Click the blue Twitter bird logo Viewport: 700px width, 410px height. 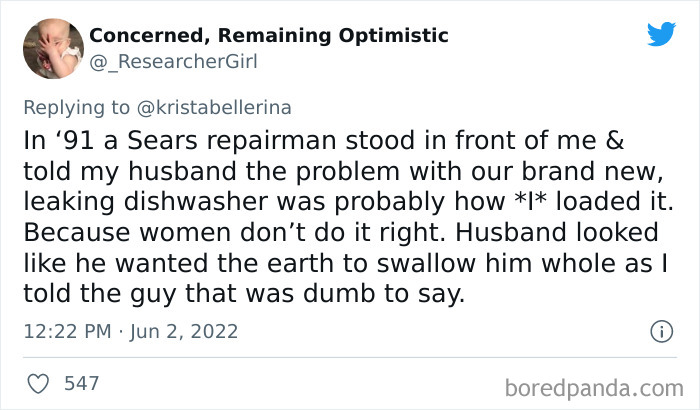click(x=661, y=33)
